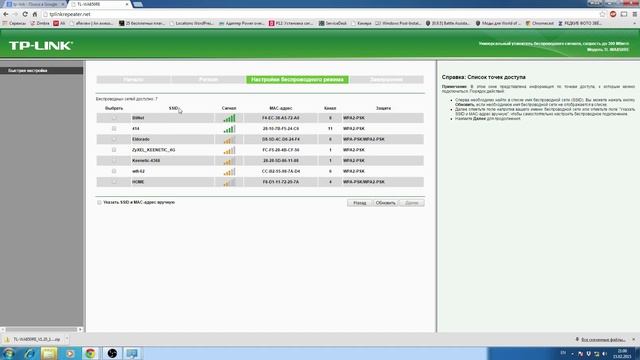Click the signal bars for the HOME network
The image size is (640, 360).
pos(229,182)
